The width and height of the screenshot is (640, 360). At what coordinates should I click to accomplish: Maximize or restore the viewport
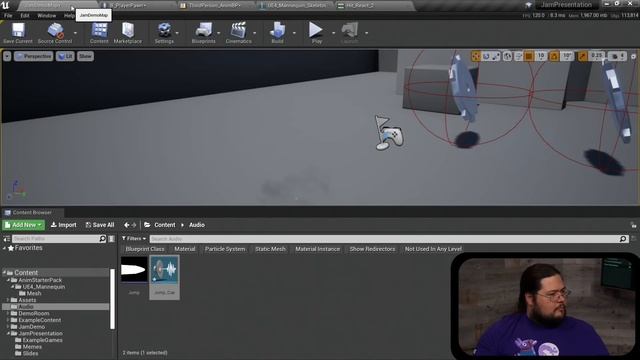point(633,56)
